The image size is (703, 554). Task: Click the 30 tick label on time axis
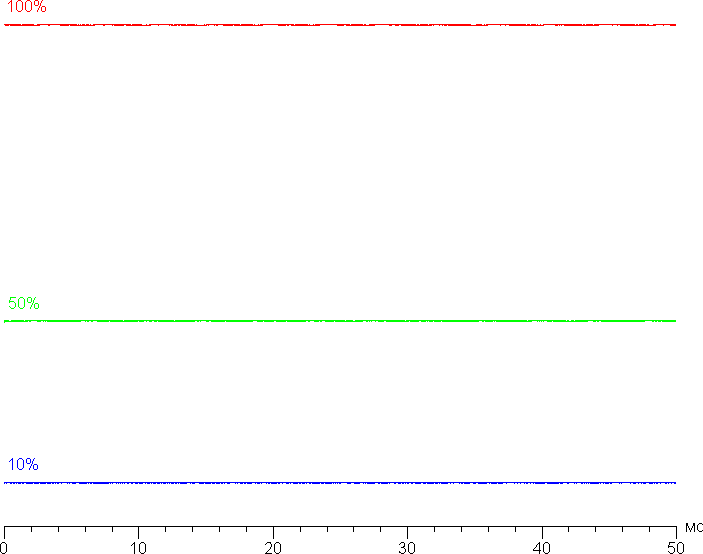click(x=407, y=548)
